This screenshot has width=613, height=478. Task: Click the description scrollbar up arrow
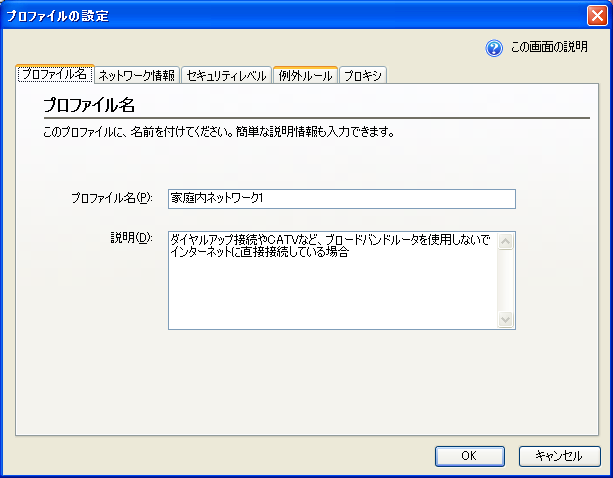coord(506,240)
